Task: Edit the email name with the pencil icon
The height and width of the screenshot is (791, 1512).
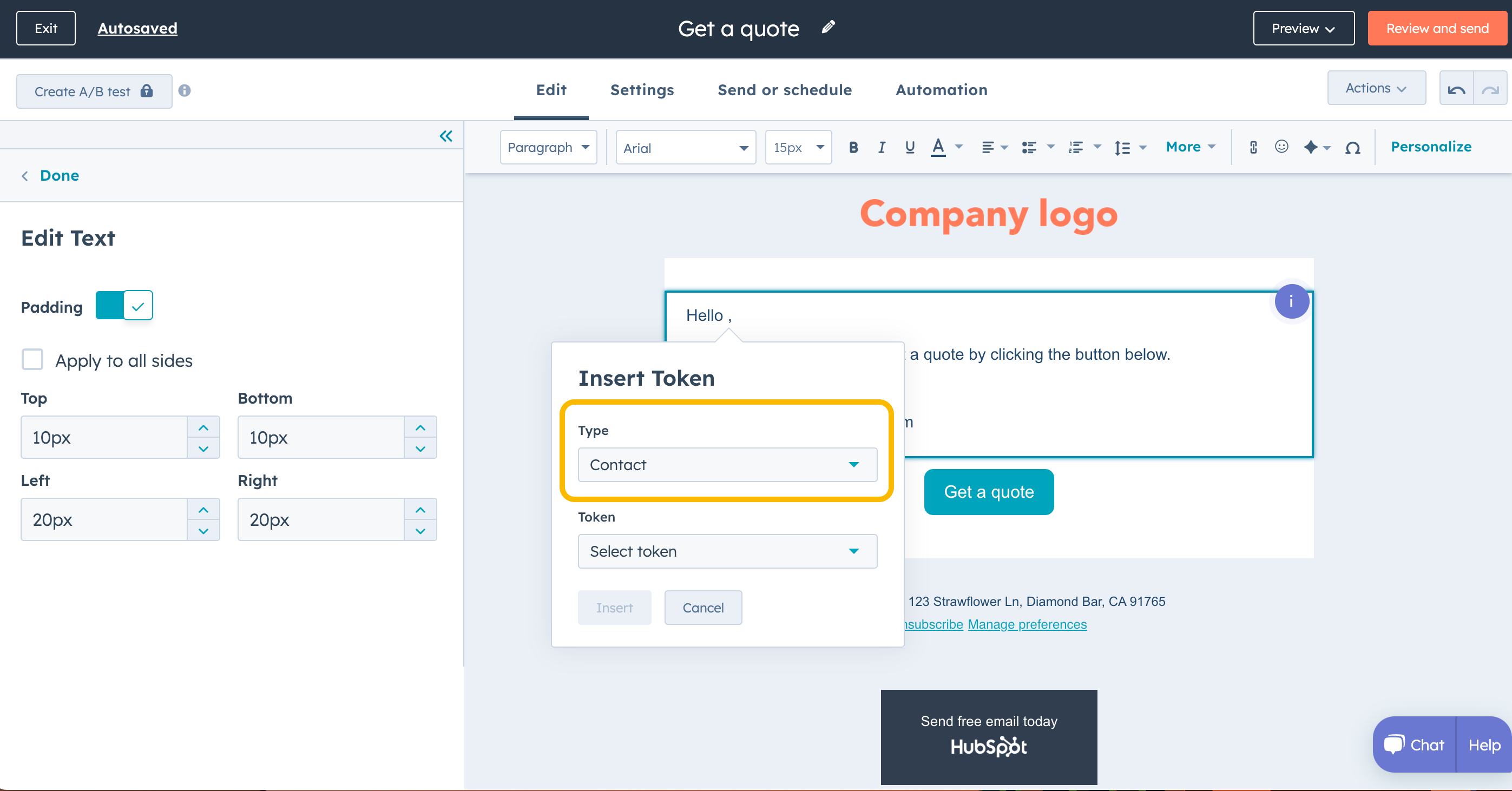Action: 828,28
